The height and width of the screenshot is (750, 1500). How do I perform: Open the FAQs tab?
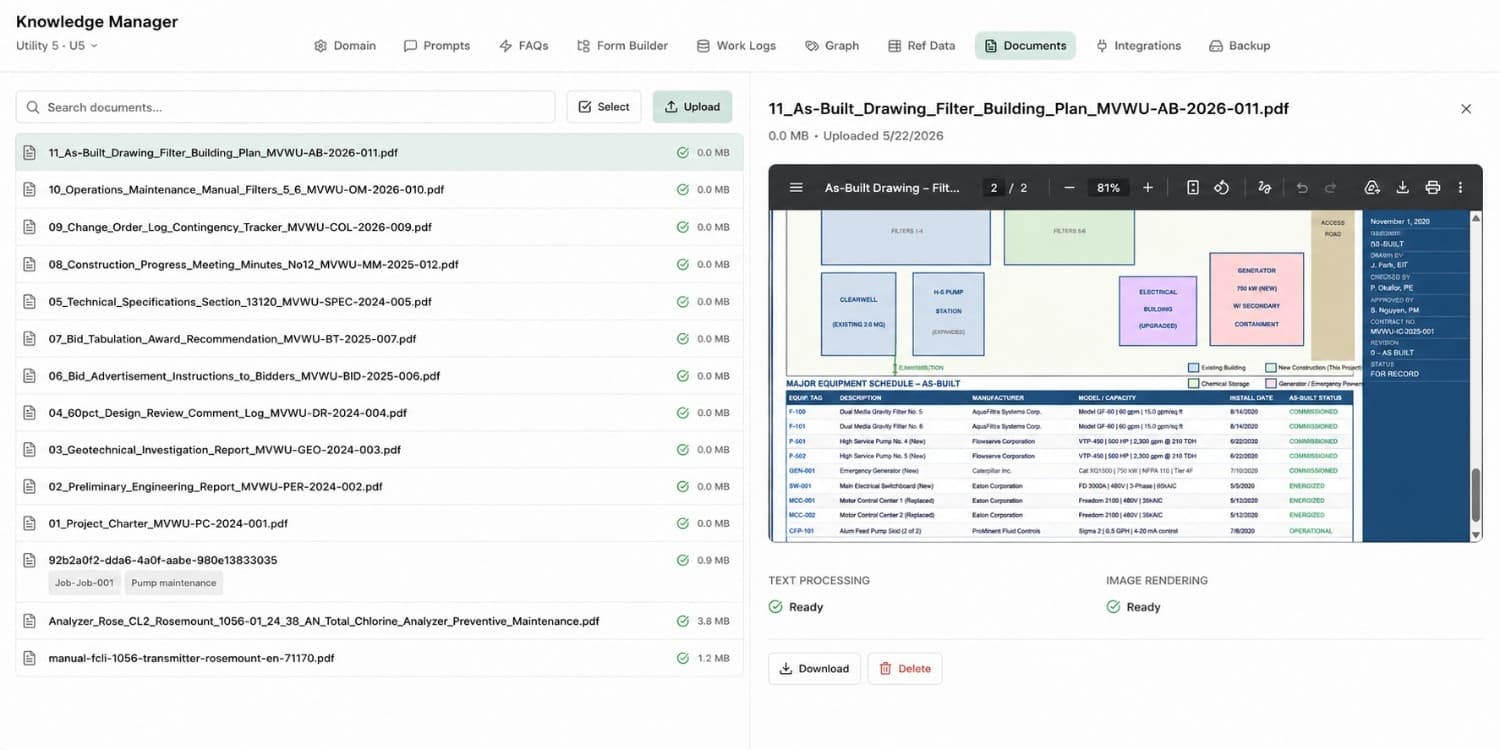(x=524, y=45)
